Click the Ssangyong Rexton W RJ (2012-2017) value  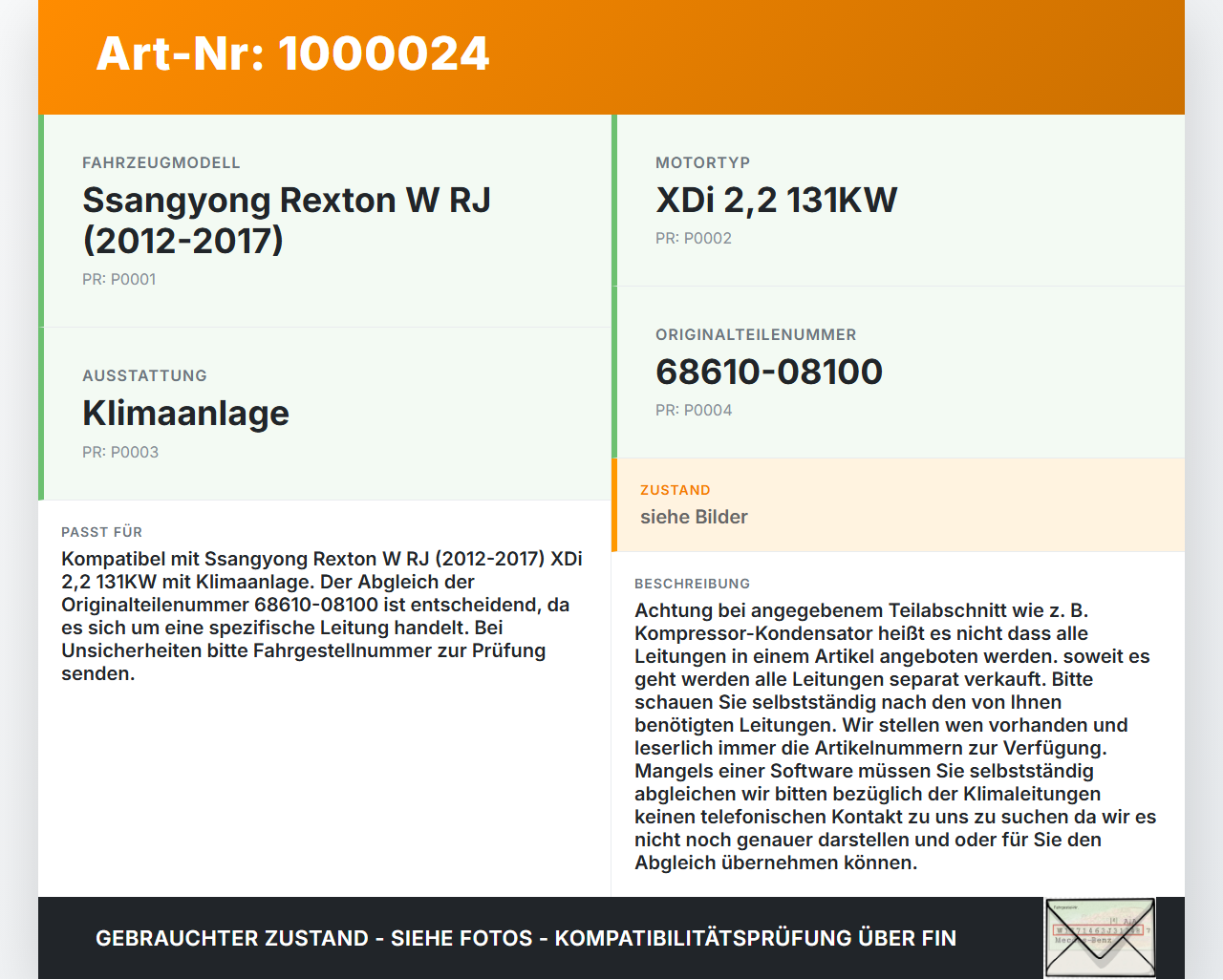287,221
